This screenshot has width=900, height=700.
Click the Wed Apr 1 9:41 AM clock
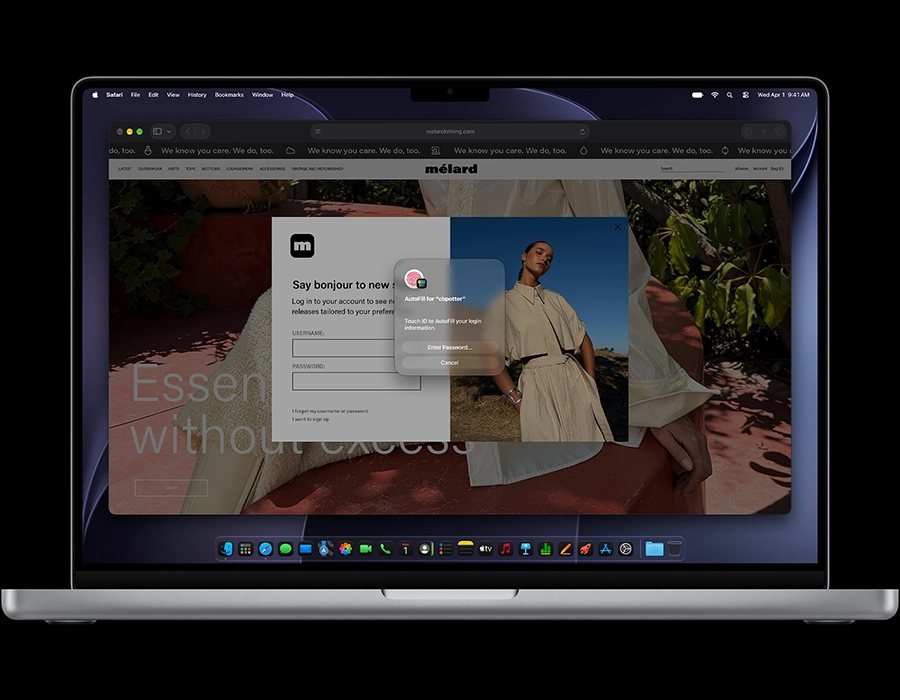point(783,95)
